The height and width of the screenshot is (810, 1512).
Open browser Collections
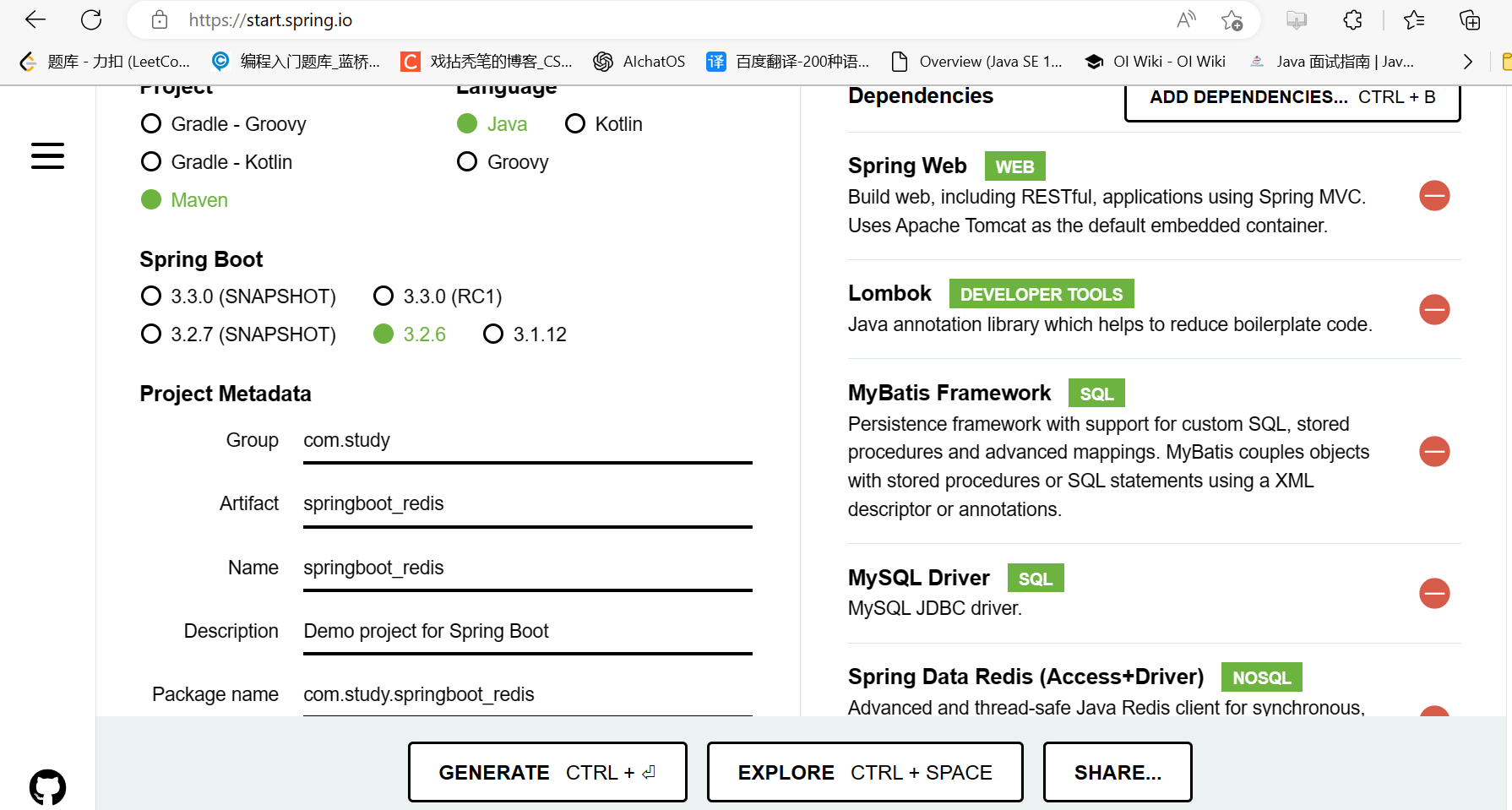pyautogui.click(x=1470, y=19)
